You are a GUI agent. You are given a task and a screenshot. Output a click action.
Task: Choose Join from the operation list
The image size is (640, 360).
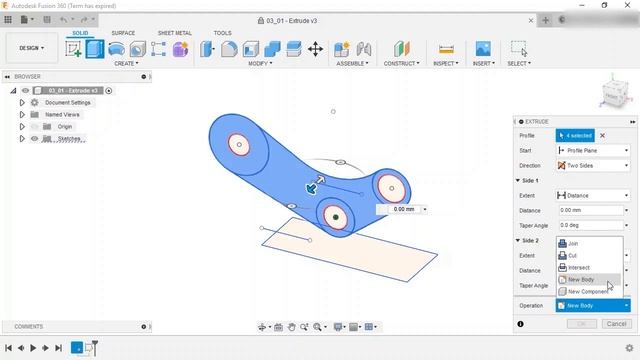[x=589, y=244]
